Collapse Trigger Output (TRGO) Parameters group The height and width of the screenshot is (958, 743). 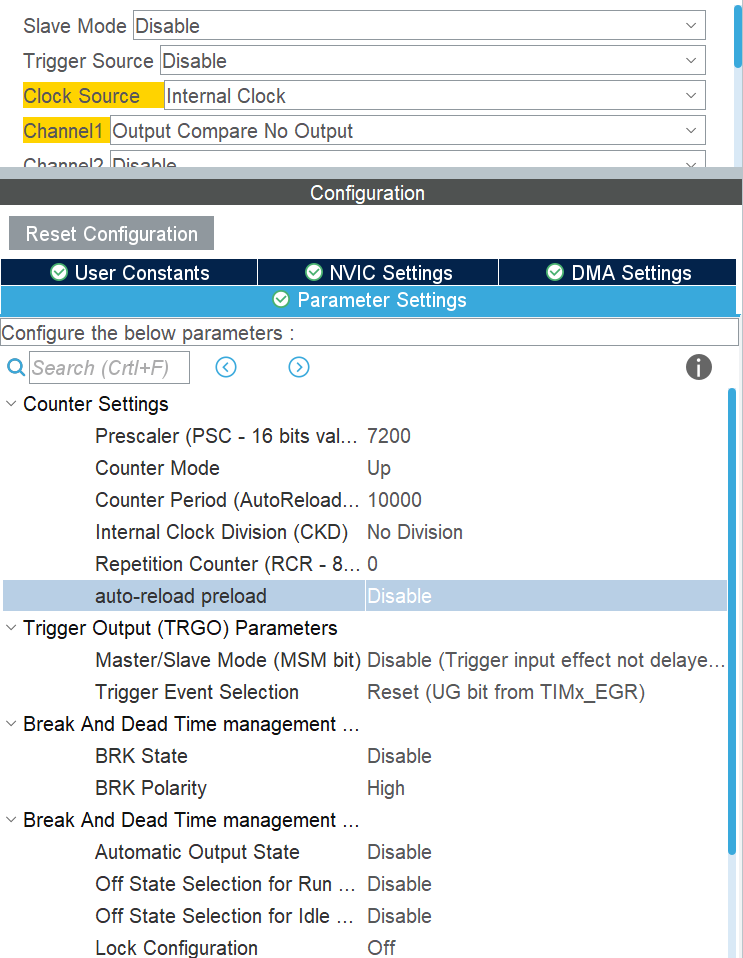pyautogui.click(x=11, y=628)
